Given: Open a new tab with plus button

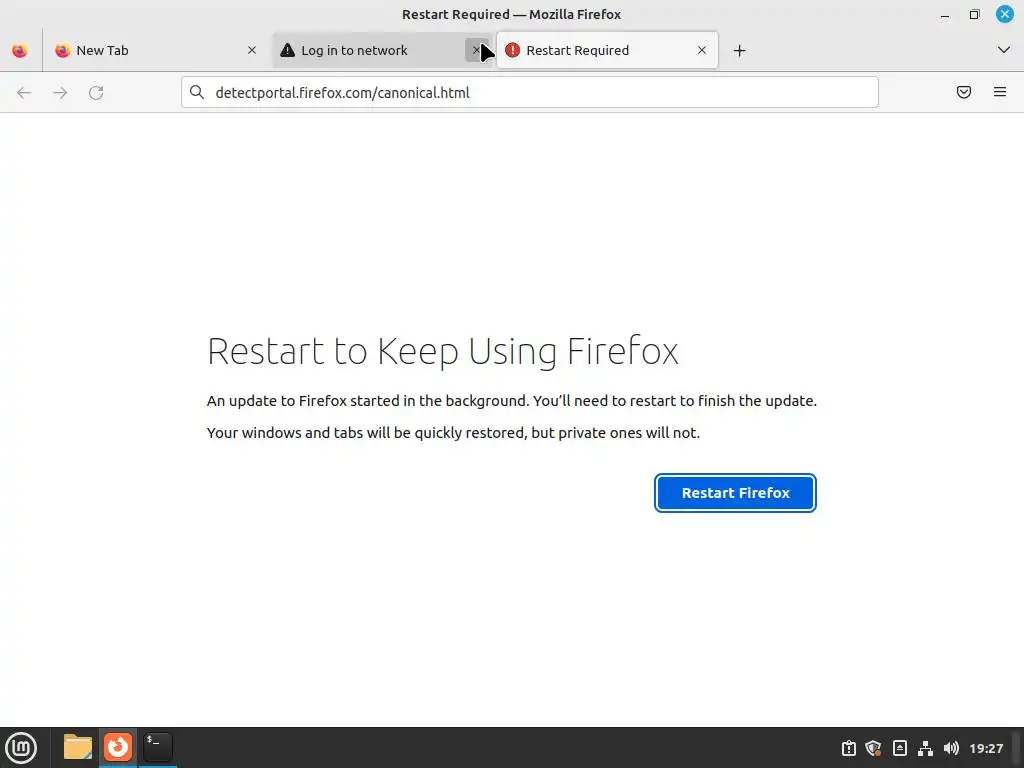Looking at the screenshot, I should [739, 50].
